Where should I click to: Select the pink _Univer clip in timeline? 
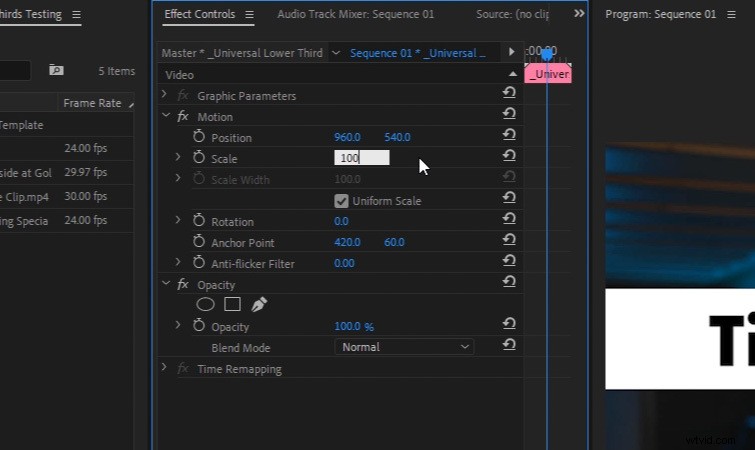pos(548,74)
